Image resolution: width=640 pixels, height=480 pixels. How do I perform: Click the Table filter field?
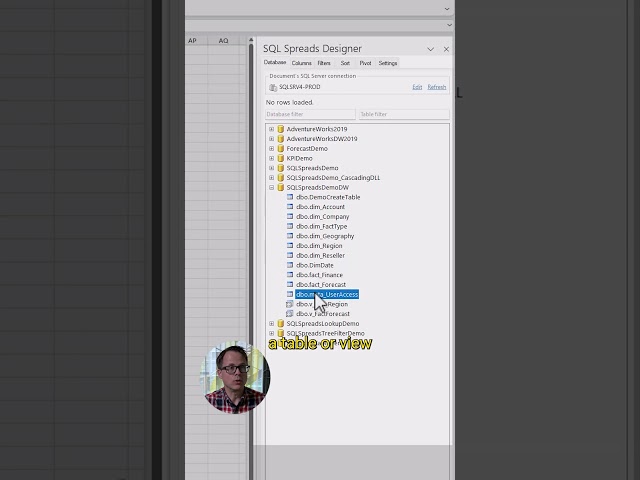point(404,114)
